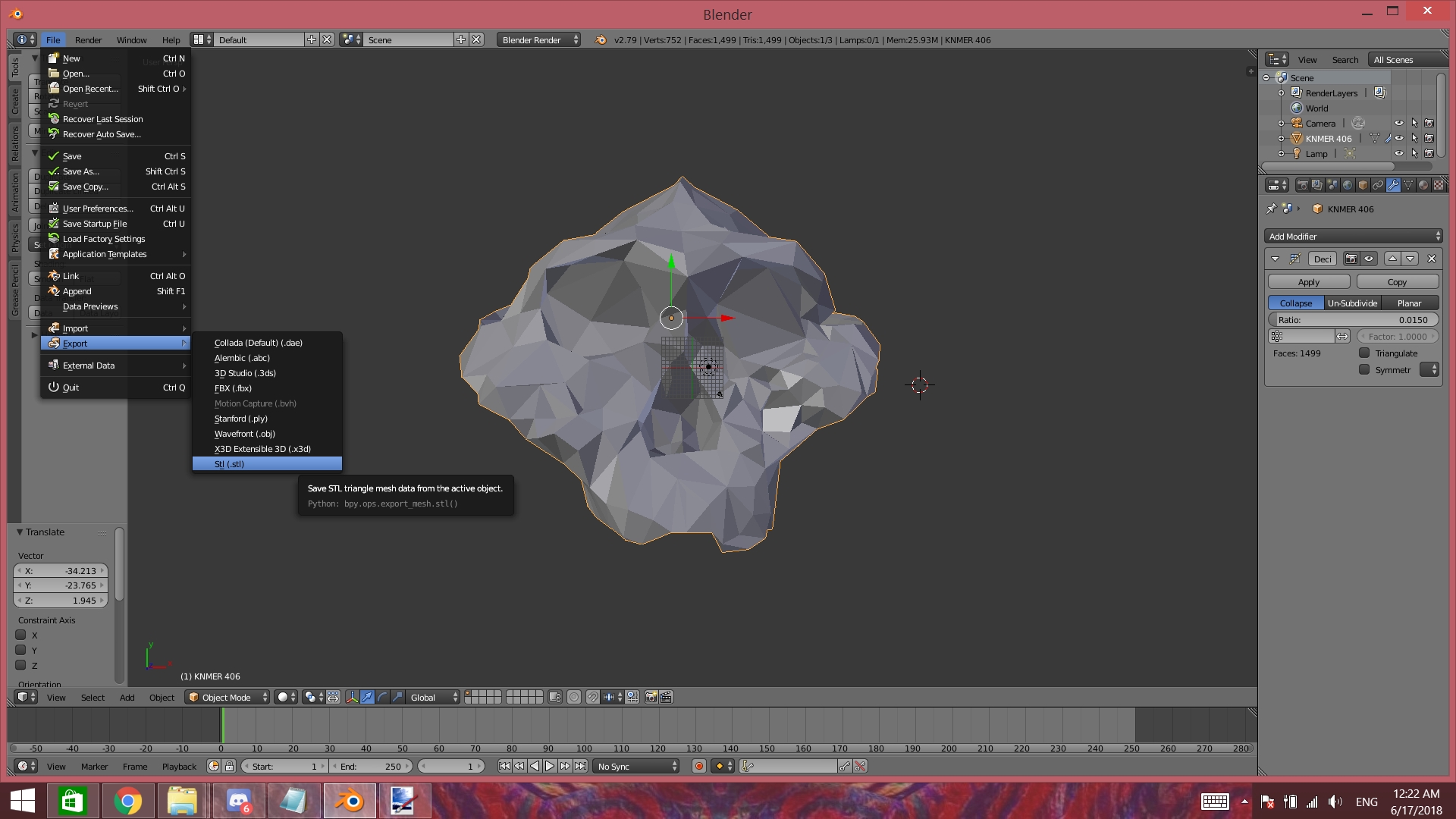The width and height of the screenshot is (1456, 819).
Task: Click the Blender logo in the info header
Action: pyautogui.click(x=601, y=40)
